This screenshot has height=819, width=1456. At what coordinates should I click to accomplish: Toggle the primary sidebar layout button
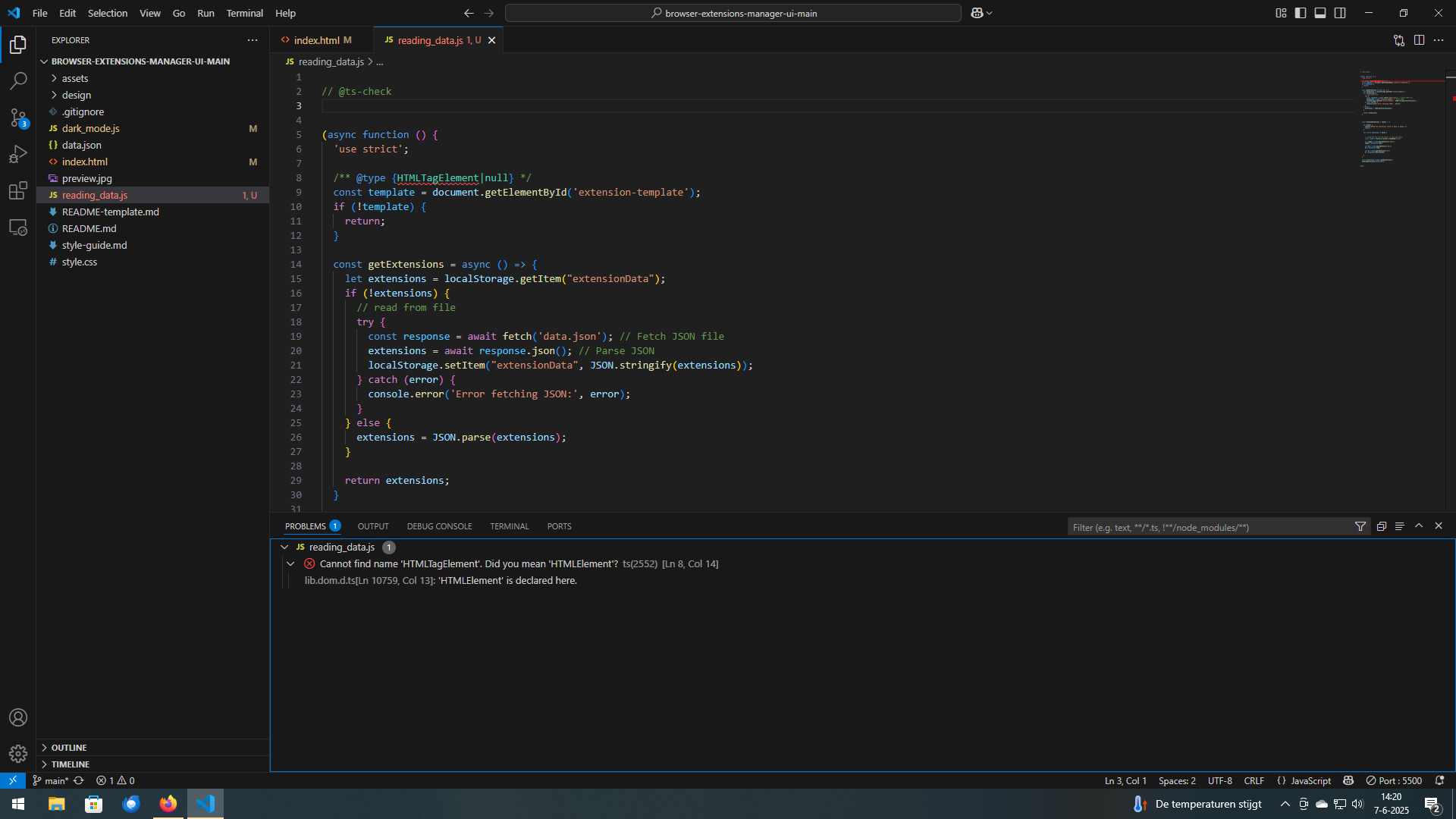(x=1301, y=13)
